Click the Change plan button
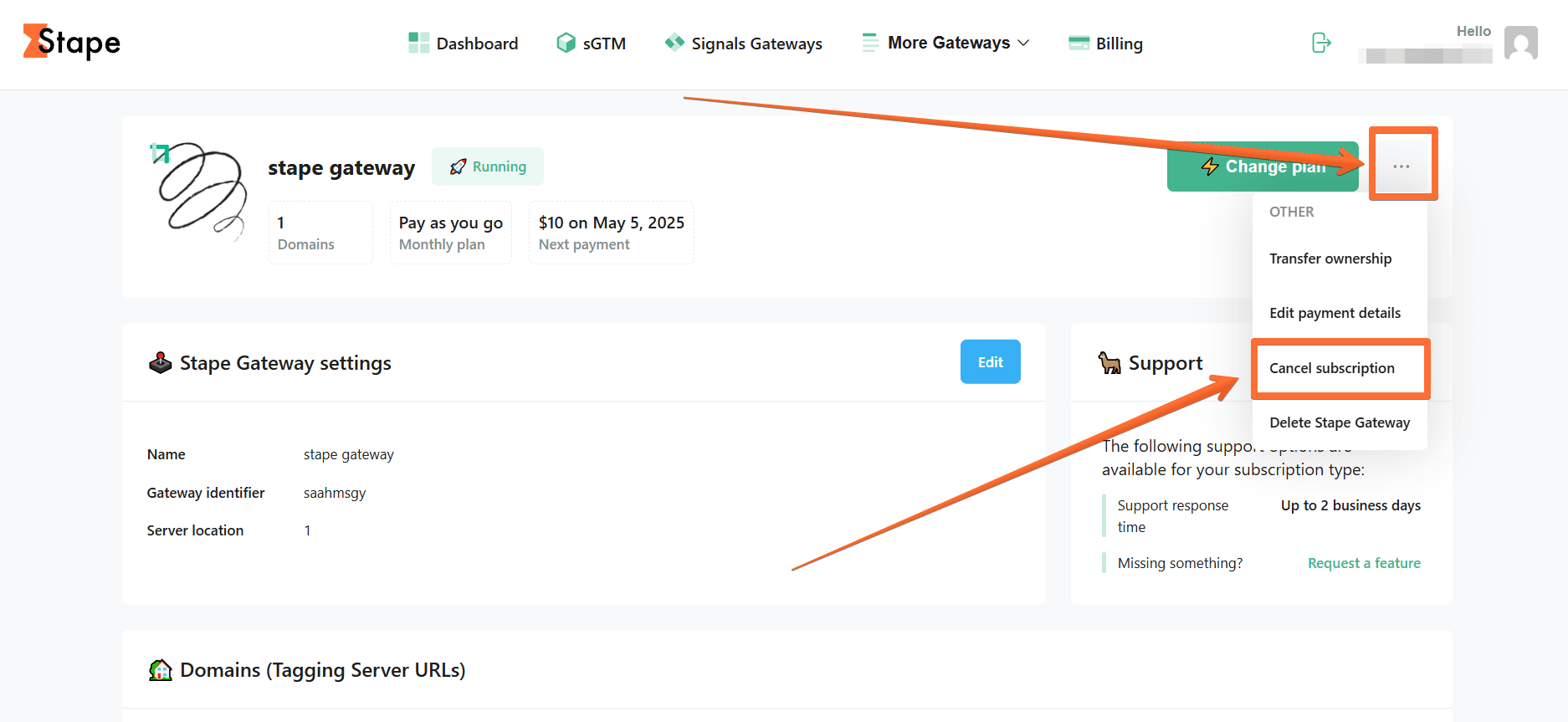1568x722 pixels. tap(1263, 166)
